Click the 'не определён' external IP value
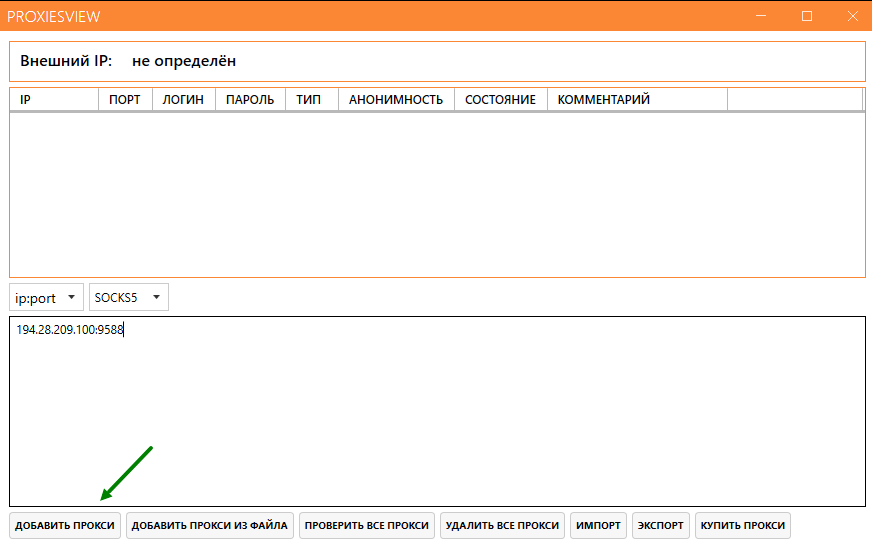 pyautogui.click(x=184, y=61)
